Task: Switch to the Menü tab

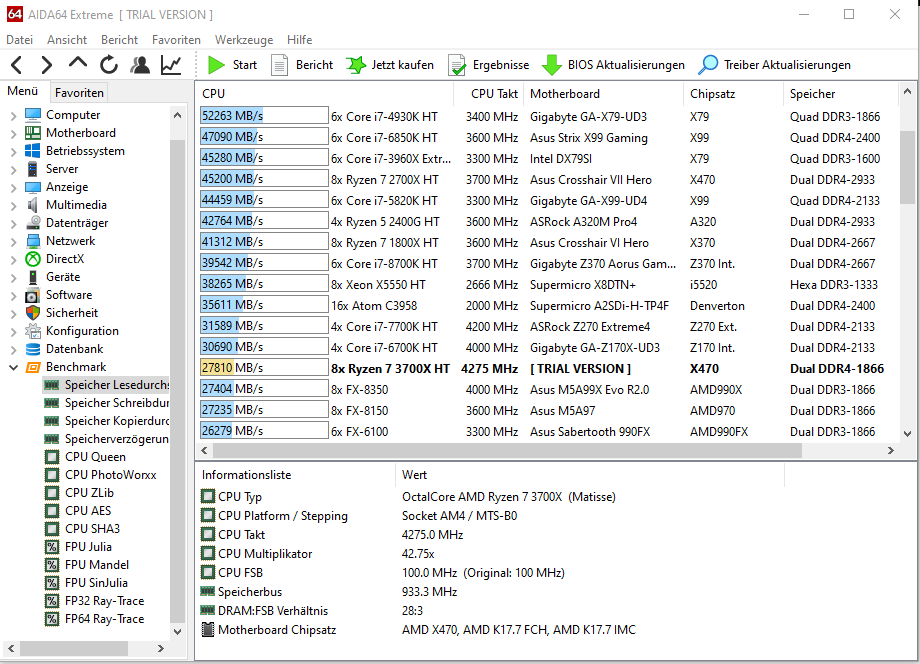Action: pos(23,91)
